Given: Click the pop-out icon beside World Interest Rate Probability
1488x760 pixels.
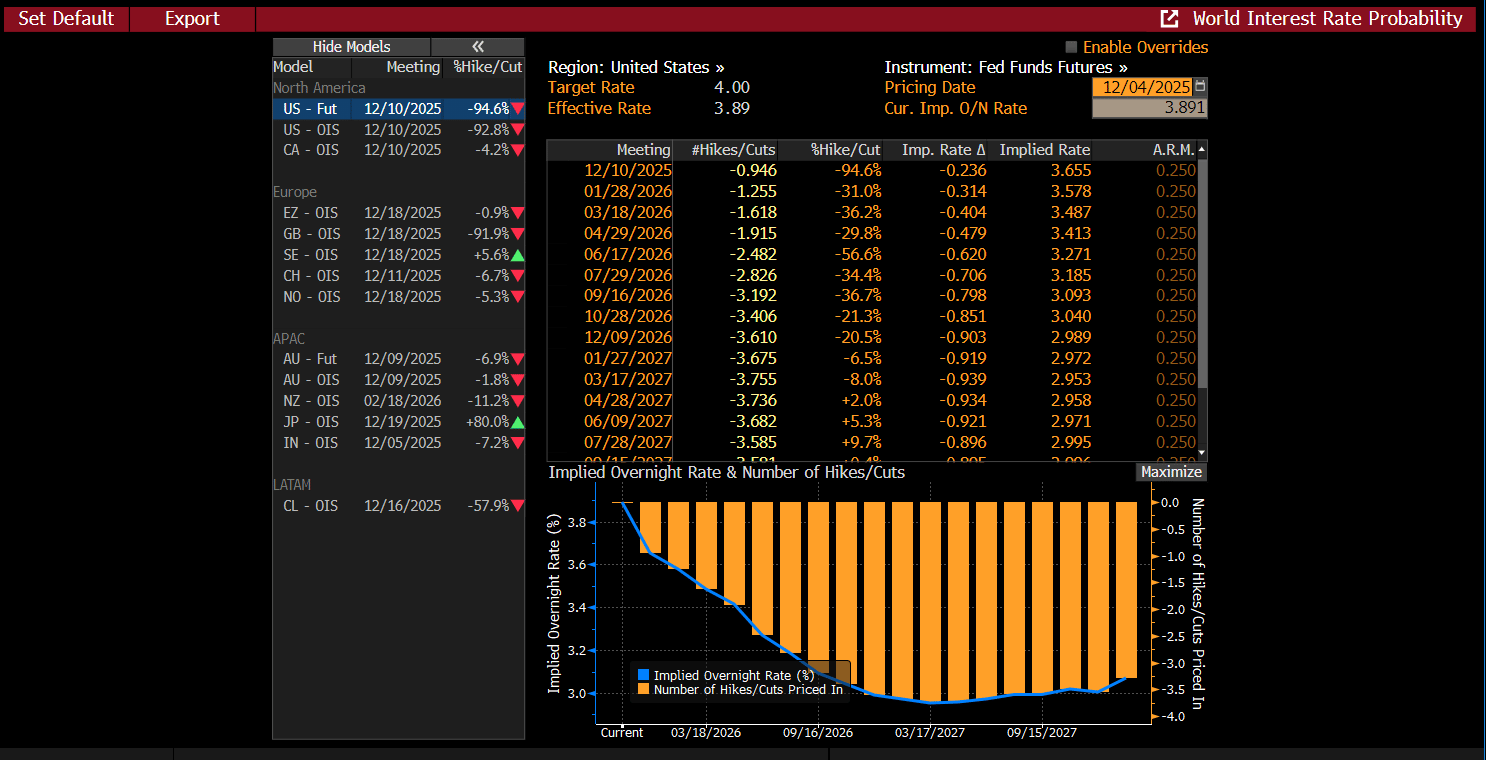Looking at the screenshot, I should pos(1168,19).
